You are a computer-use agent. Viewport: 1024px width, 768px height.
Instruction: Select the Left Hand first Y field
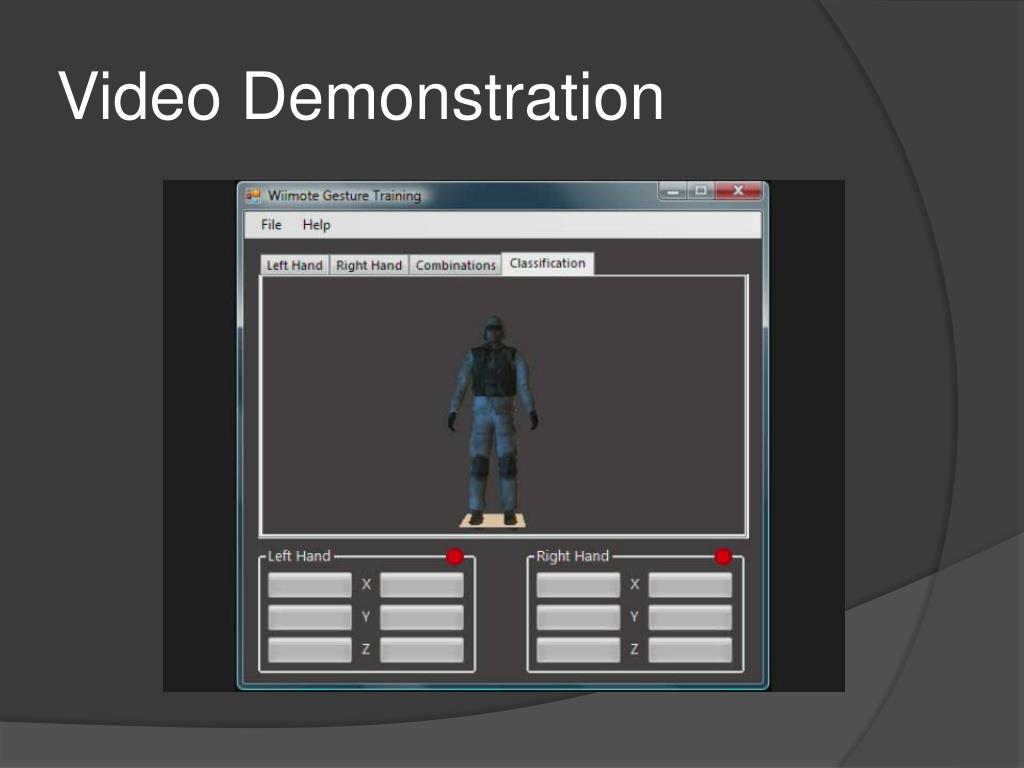click(310, 617)
